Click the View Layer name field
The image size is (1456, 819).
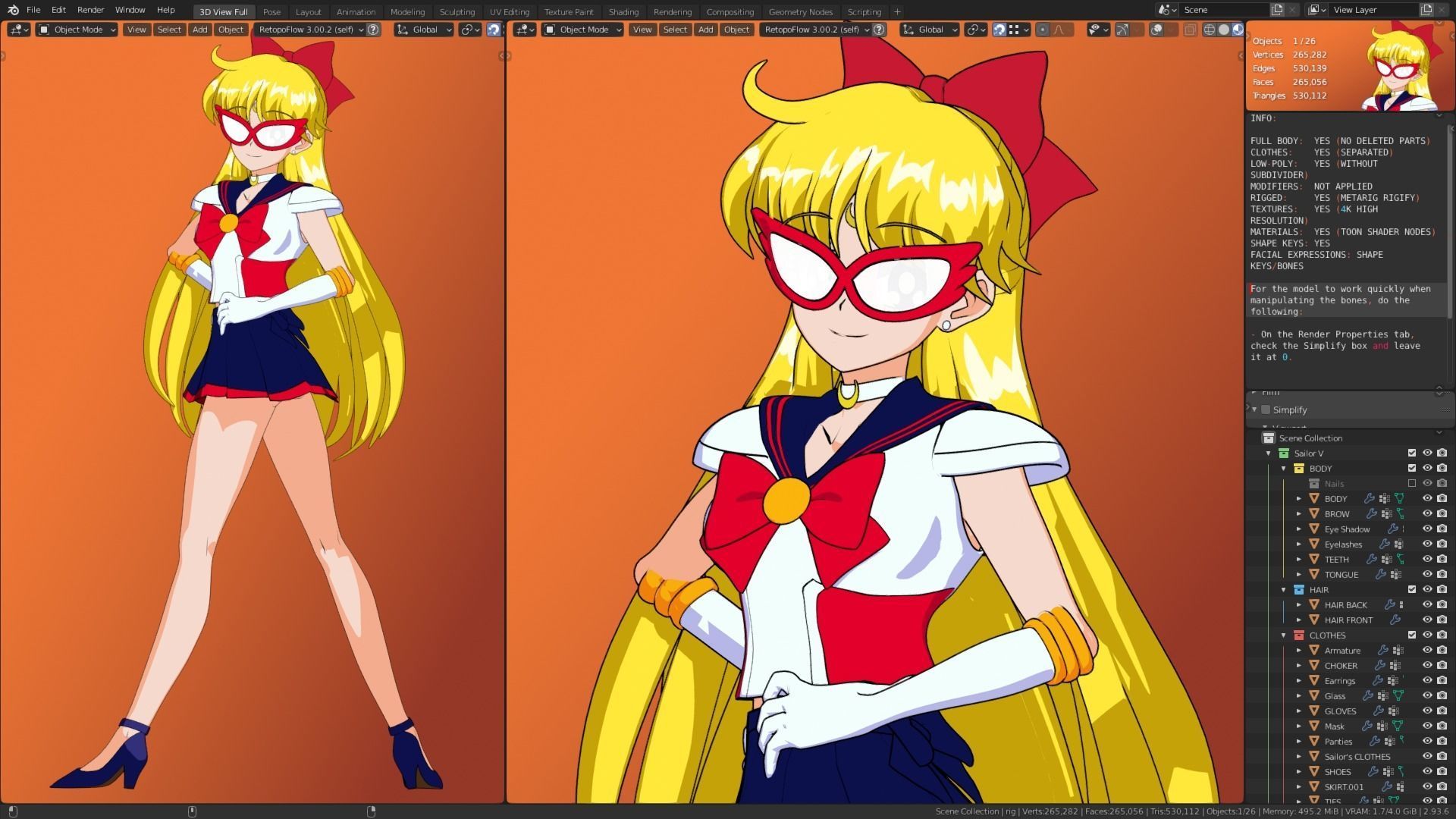(1373, 10)
